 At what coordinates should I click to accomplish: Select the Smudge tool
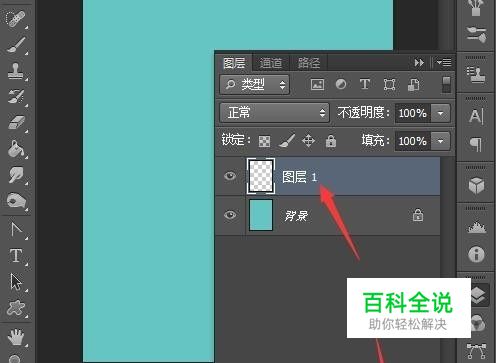[16, 175]
